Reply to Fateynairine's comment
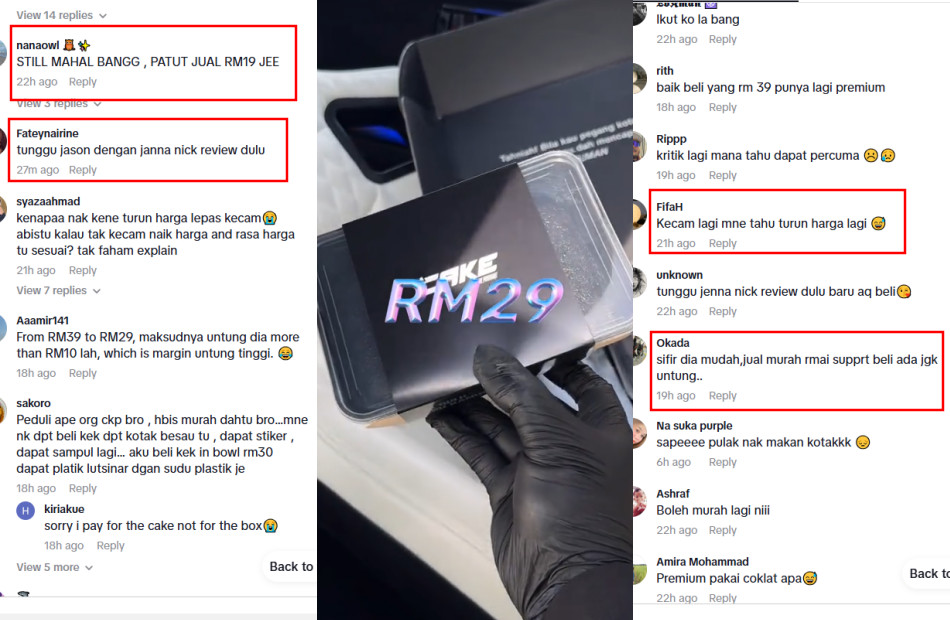 (82, 170)
